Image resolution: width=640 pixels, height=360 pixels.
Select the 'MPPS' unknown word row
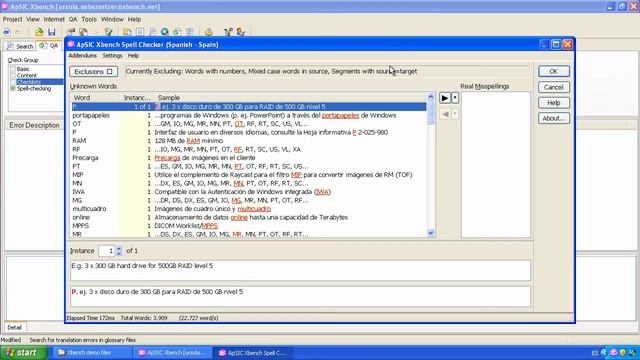pyautogui.click(x=249, y=226)
